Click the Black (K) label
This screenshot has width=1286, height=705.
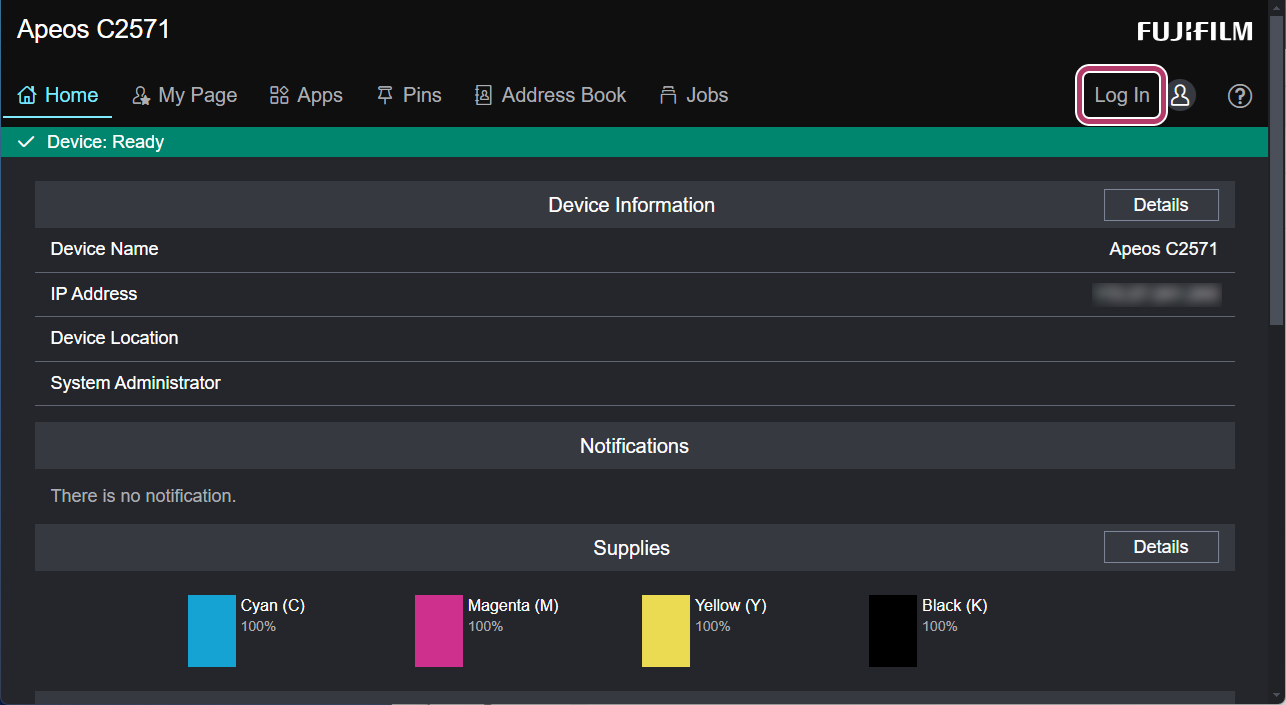955,606
